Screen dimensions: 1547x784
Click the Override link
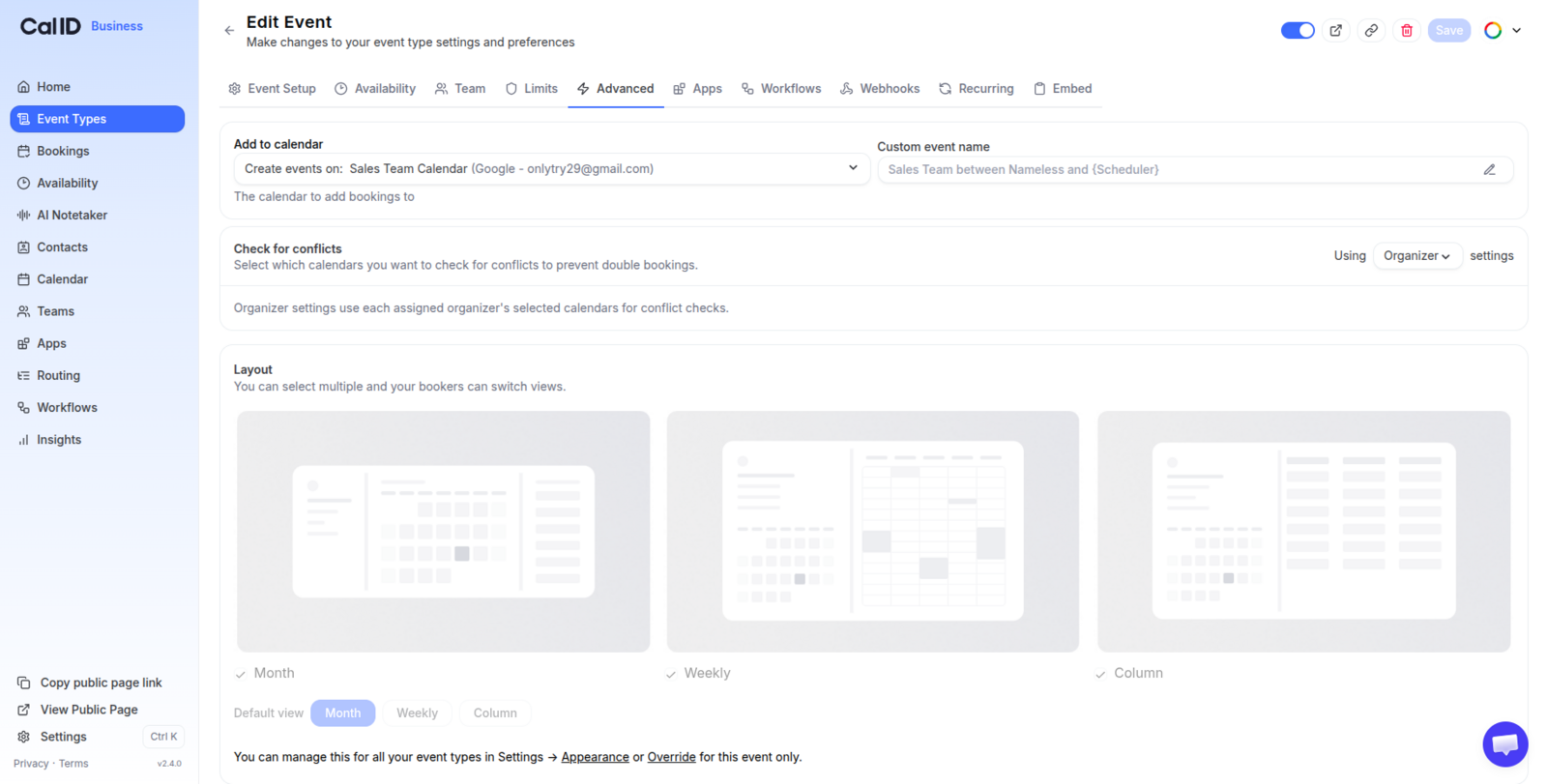pos(672,757)
